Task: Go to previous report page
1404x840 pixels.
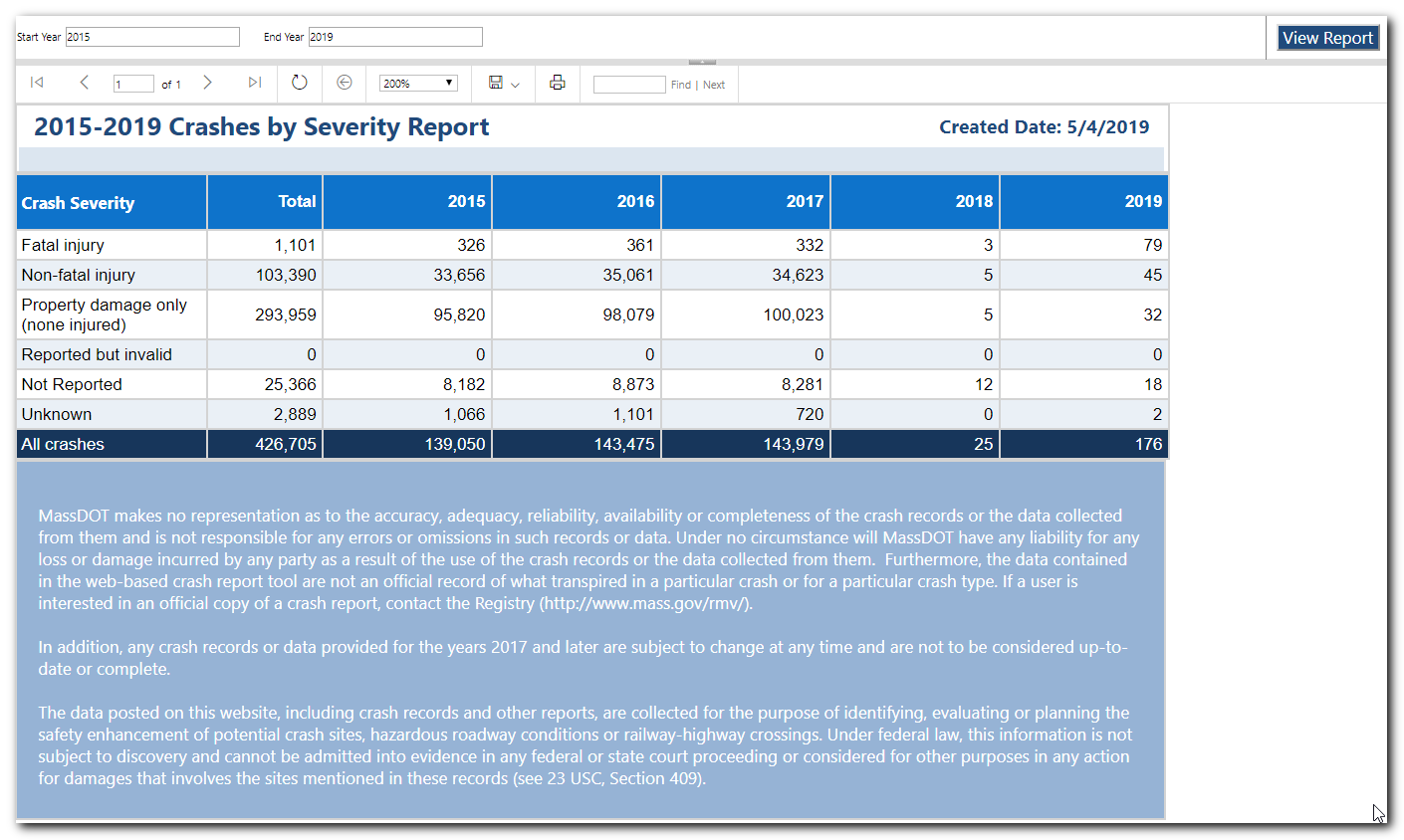Action: tap(85, 83)
